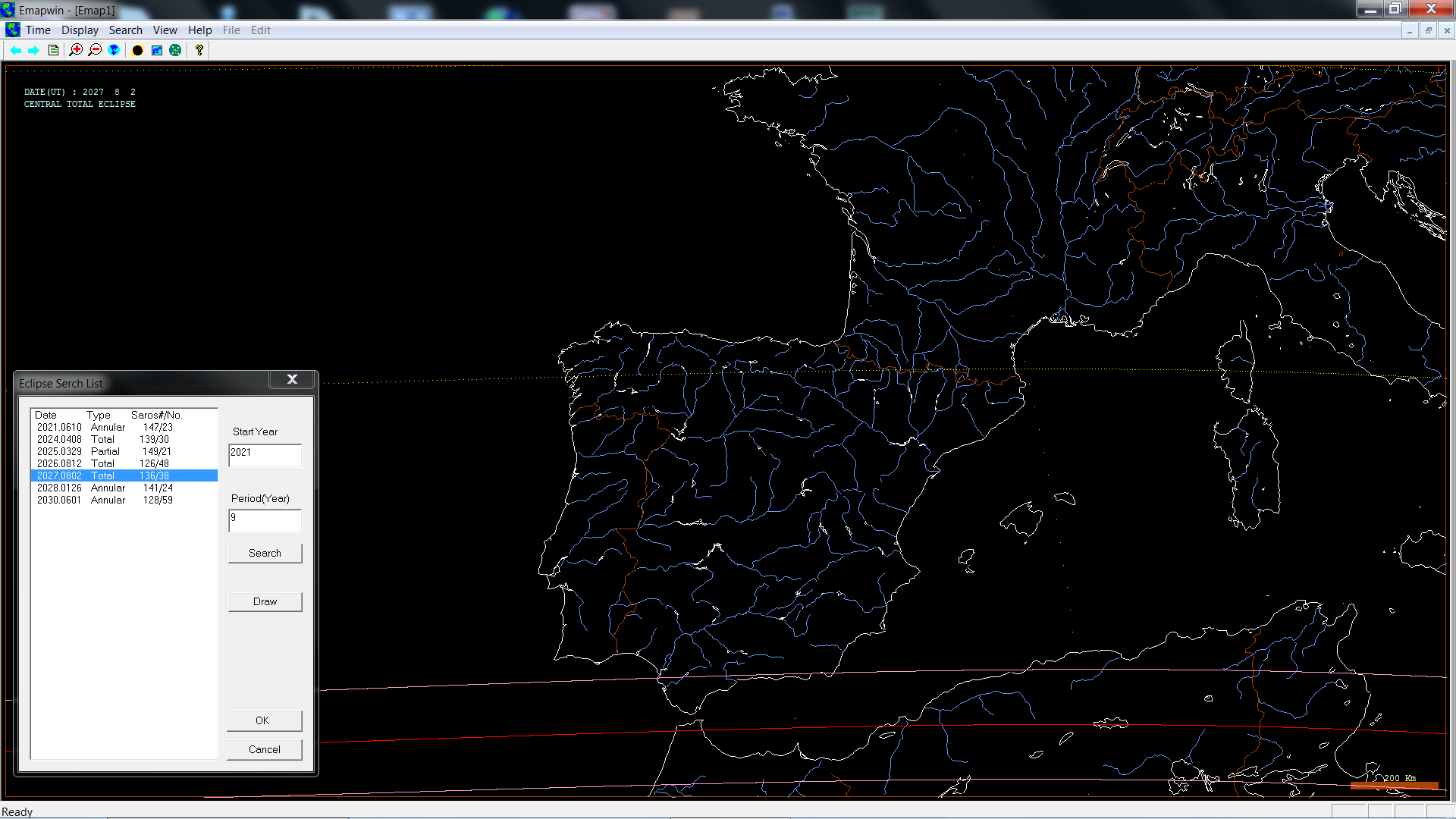Image resolution: width=1456 pixels, height=819 pixels.
Task: Click the DATE(UT) 2027 8 2 text
Action: 80,92
